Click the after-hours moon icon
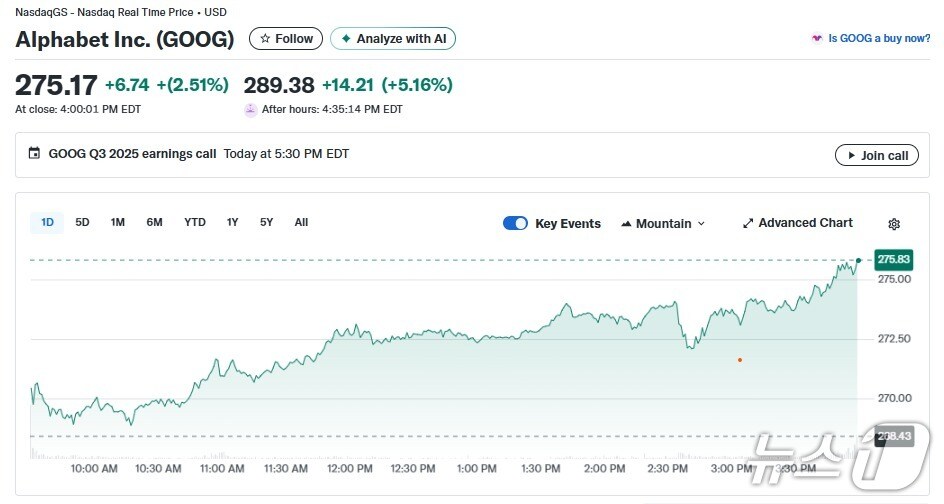 pos(250,110)
